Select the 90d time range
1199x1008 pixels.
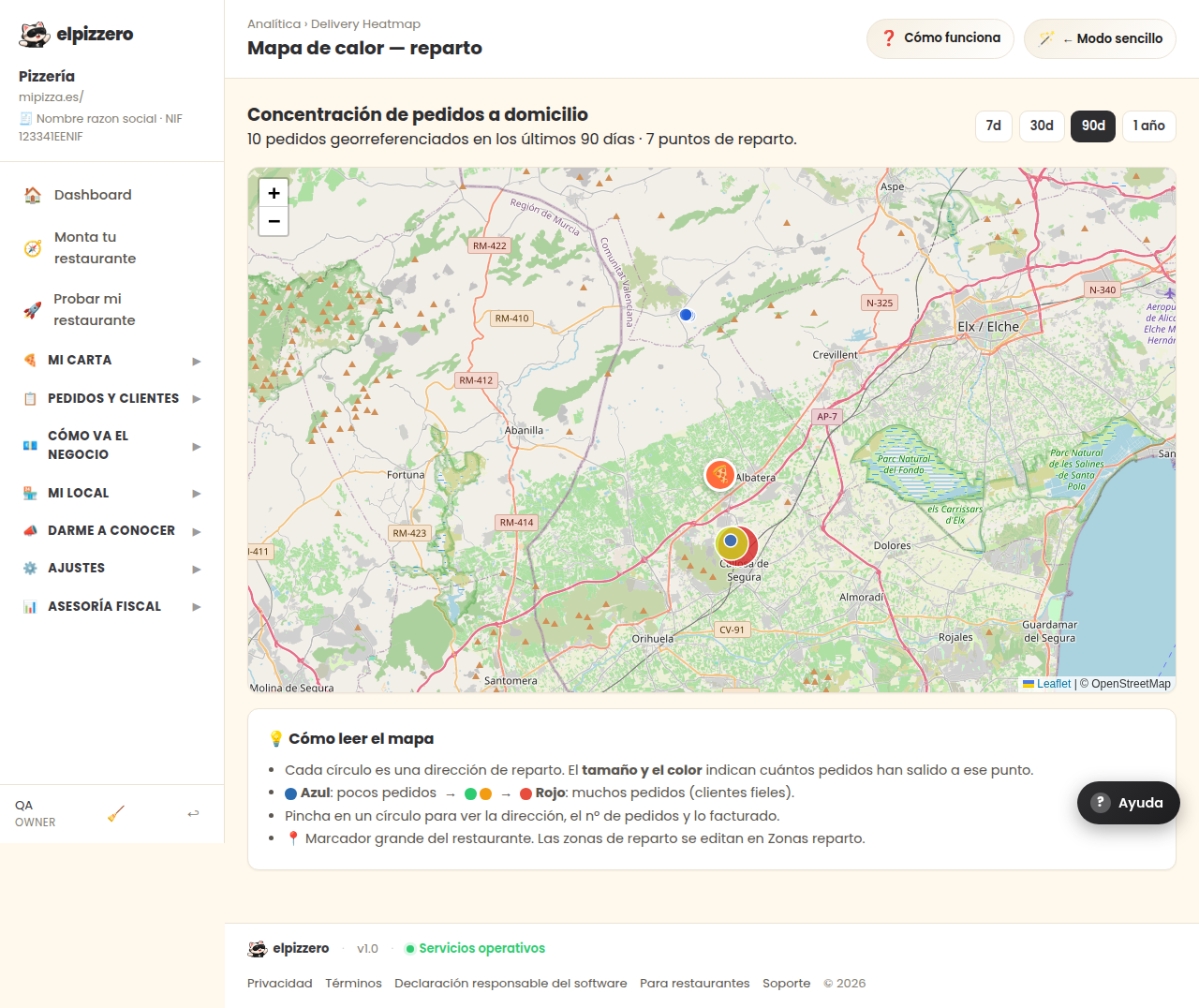(1093, 126)
